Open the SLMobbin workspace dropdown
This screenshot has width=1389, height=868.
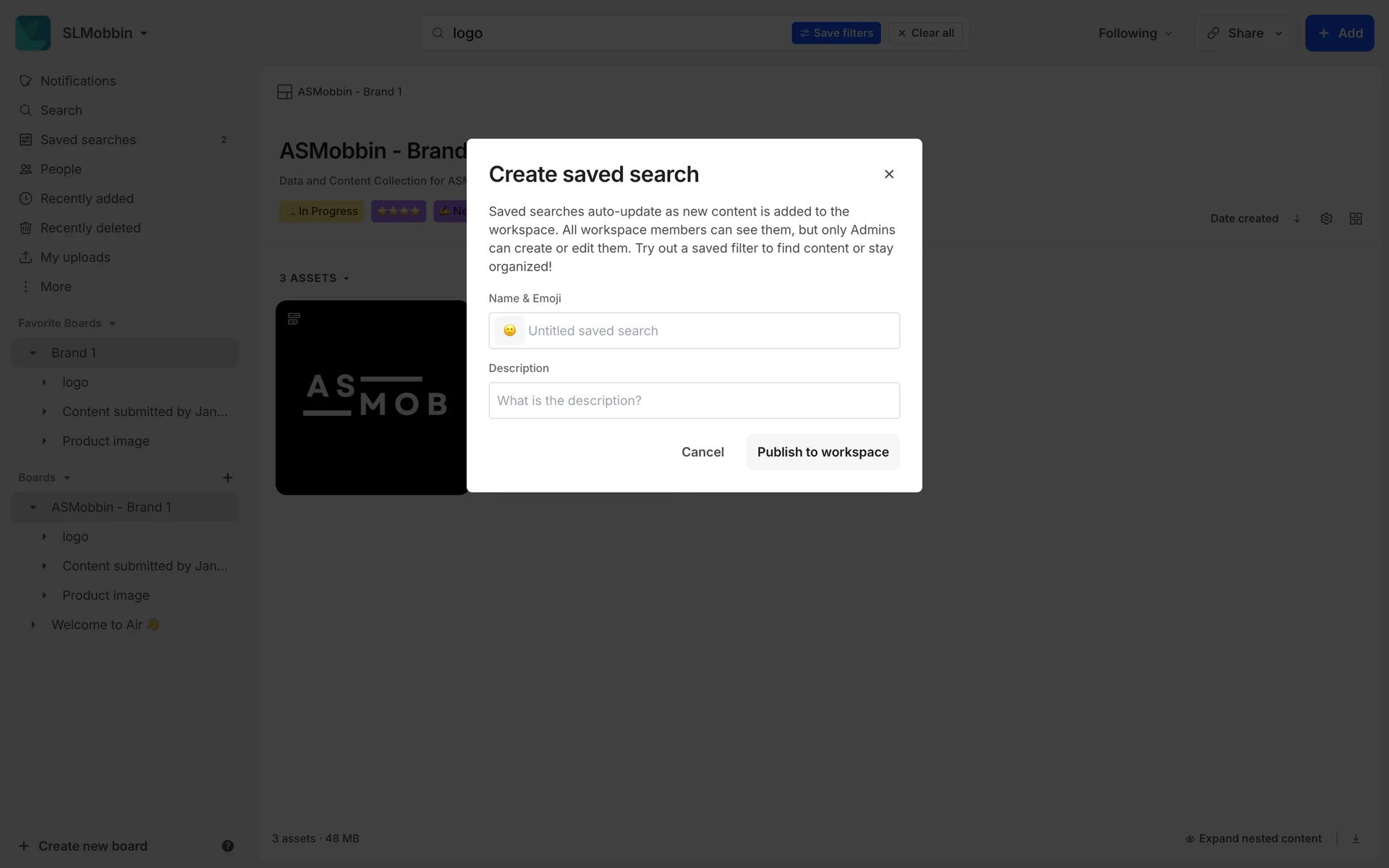coord(105,33)
